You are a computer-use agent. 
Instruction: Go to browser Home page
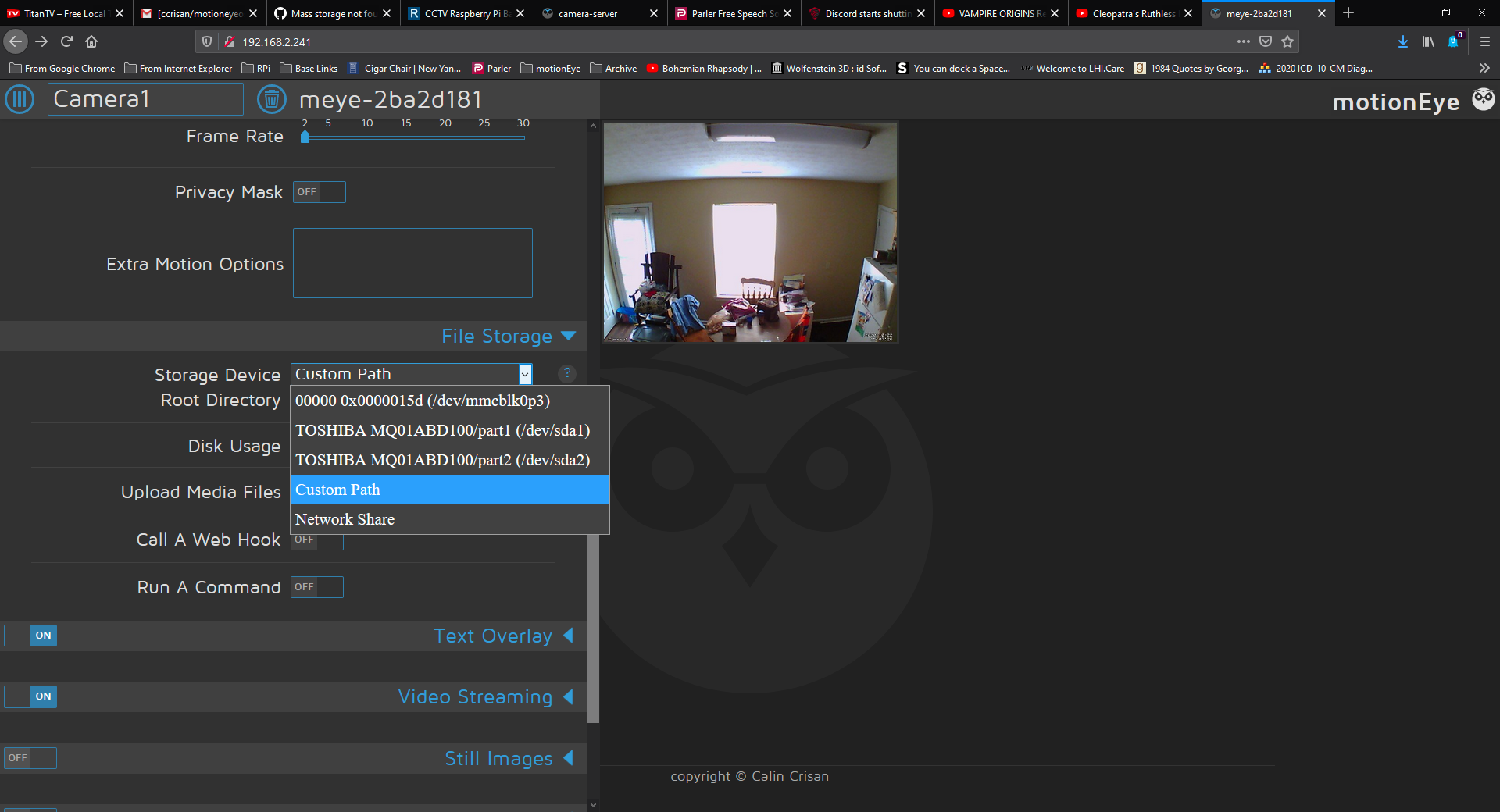(x=91, y=41)
